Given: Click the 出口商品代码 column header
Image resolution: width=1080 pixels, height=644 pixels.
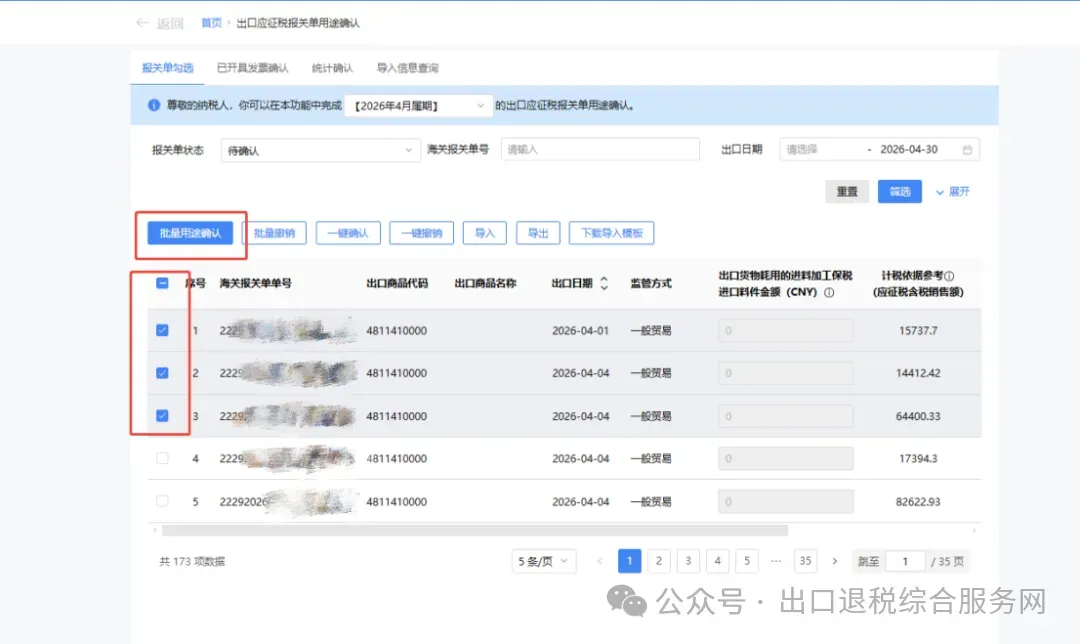Looking at the screenshot, I should pos(397,283).
